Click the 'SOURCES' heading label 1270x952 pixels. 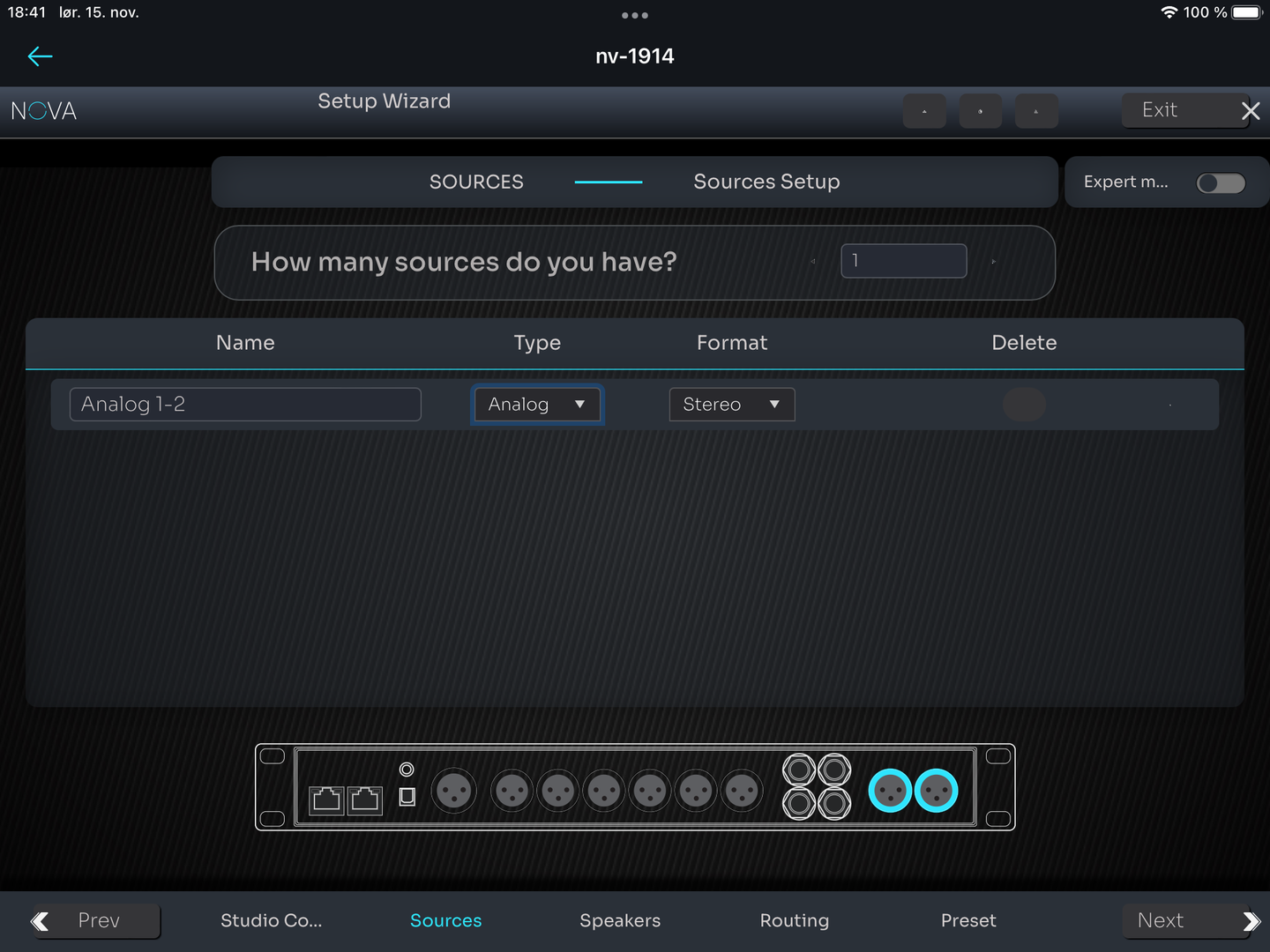click(x=476, y=182)
